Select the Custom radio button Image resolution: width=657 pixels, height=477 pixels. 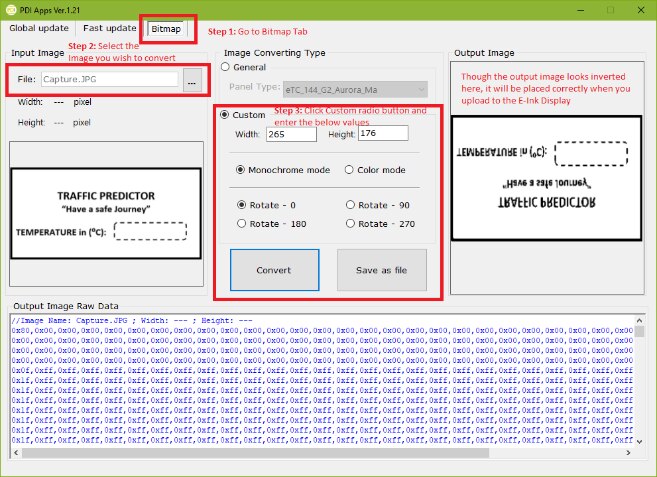coord(225,114)
